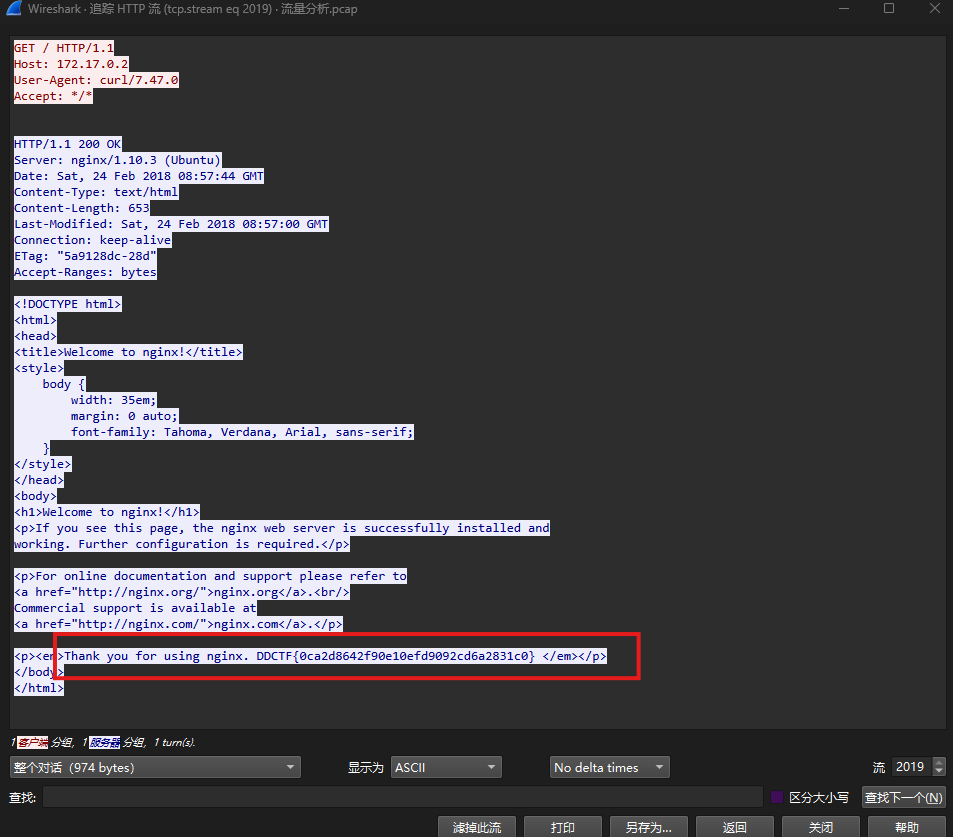Click the 返回 back button
The width and height of the screenshot is (953, 837).
point(735,827)
